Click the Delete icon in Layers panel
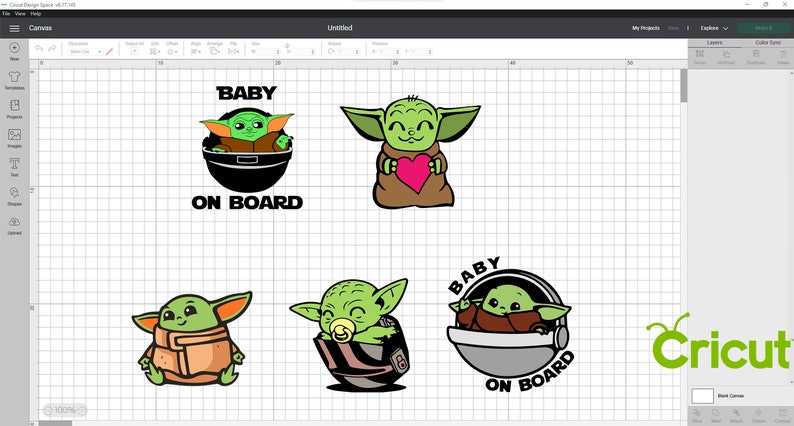This screenshot has width=794, height=426. (x=783, y=56)
